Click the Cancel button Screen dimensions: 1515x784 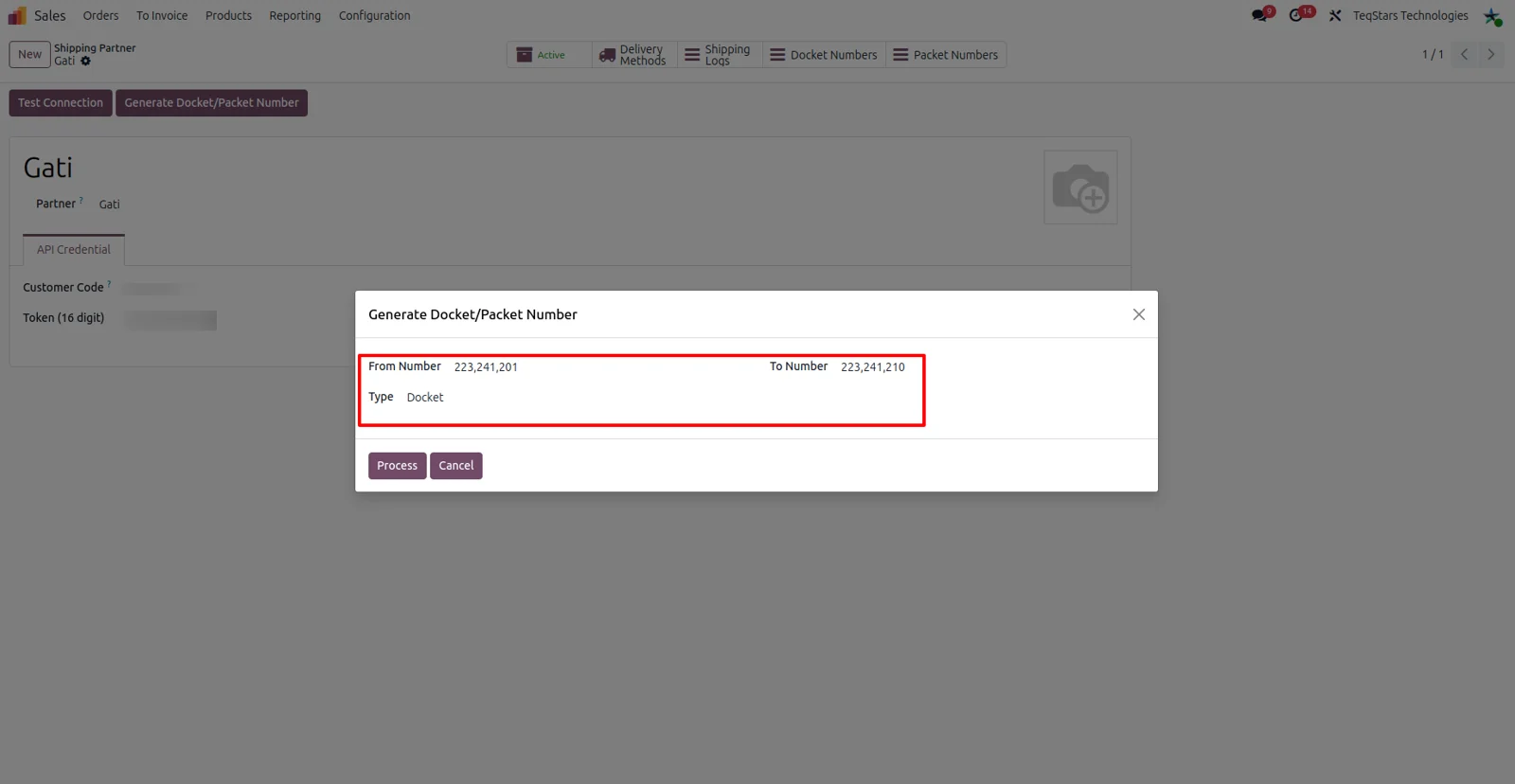click(455, 466)
